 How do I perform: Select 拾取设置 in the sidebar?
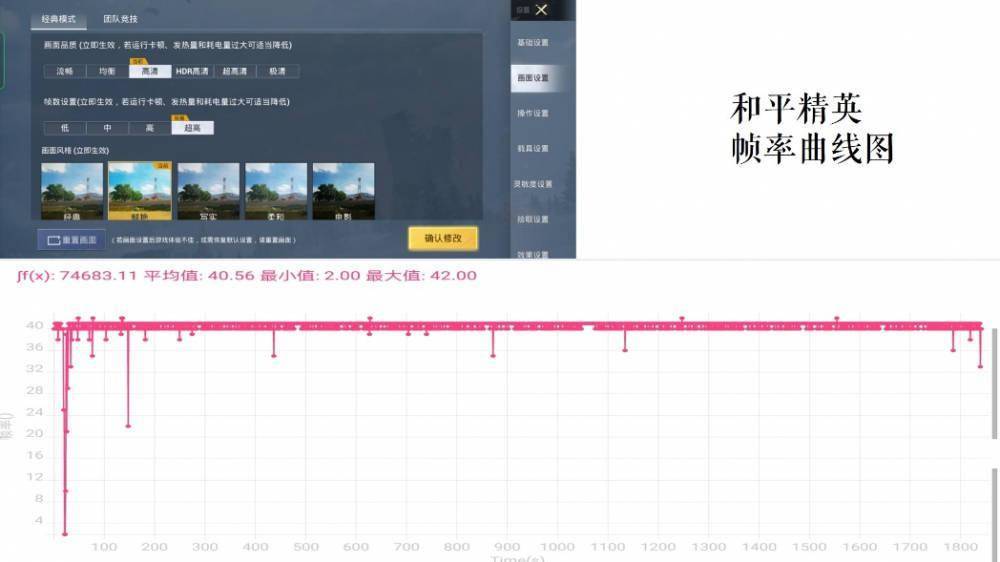coord(532,219)
